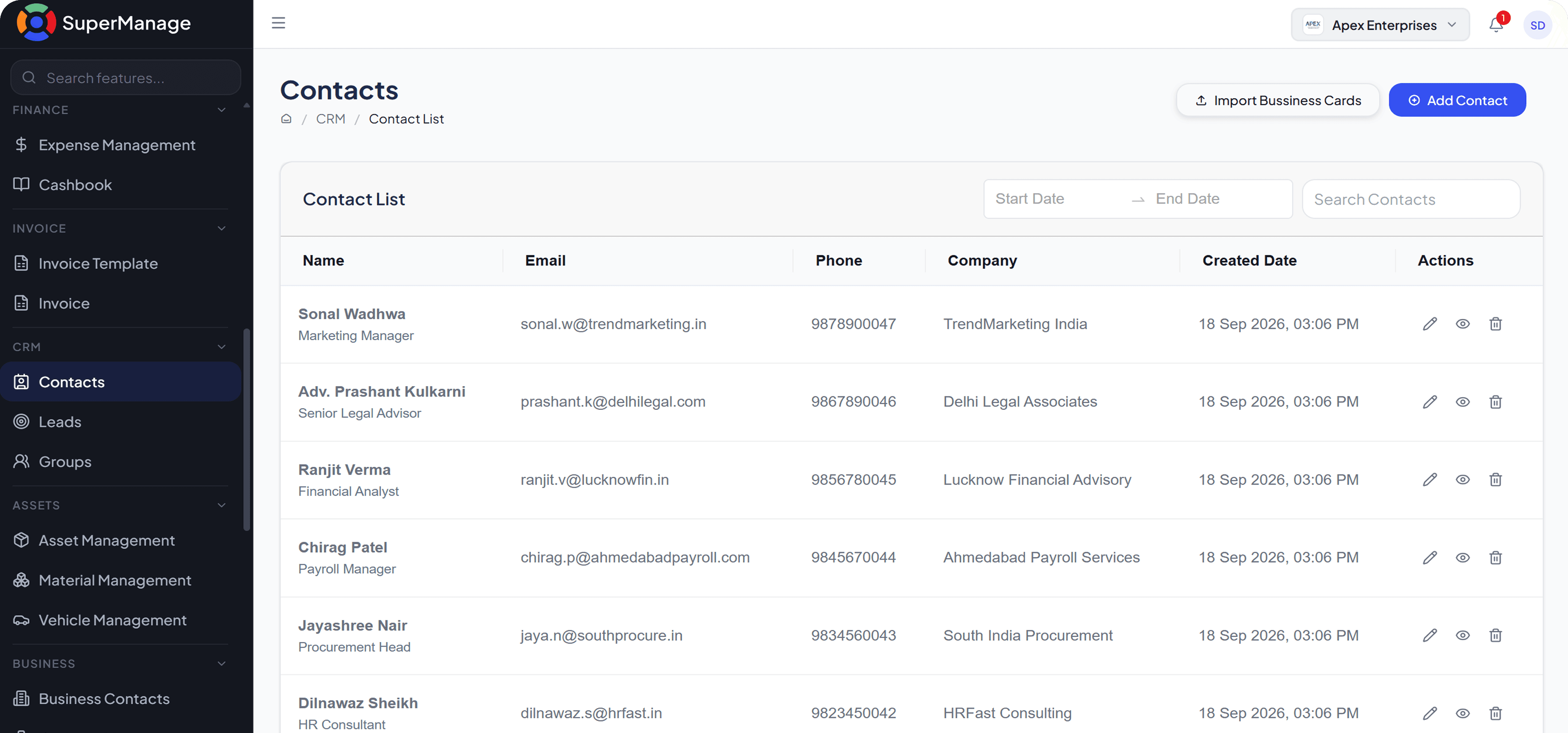Click the Search Contacts field
The height and width of the screenshot is (733, 1568).
1410,199
